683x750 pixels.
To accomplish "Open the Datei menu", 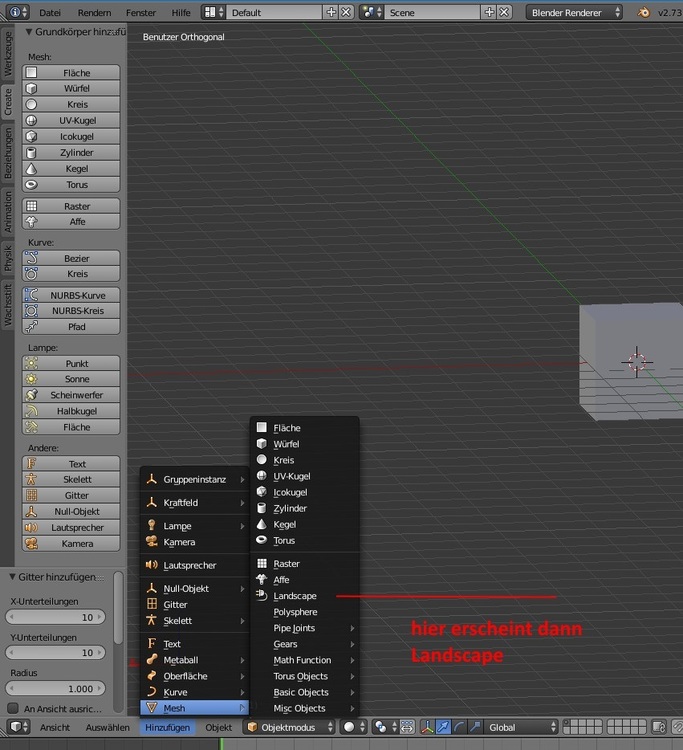I will coord(50,13).
